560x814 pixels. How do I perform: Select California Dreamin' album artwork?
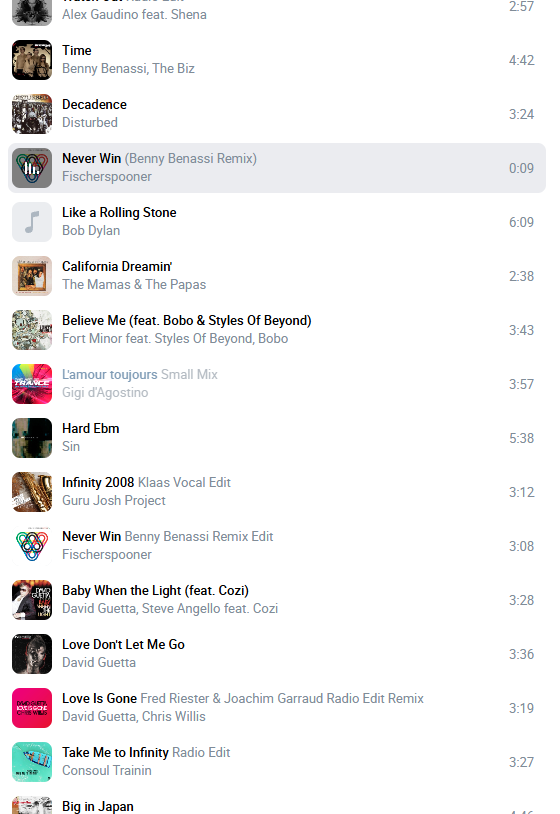tap(32, 276)
